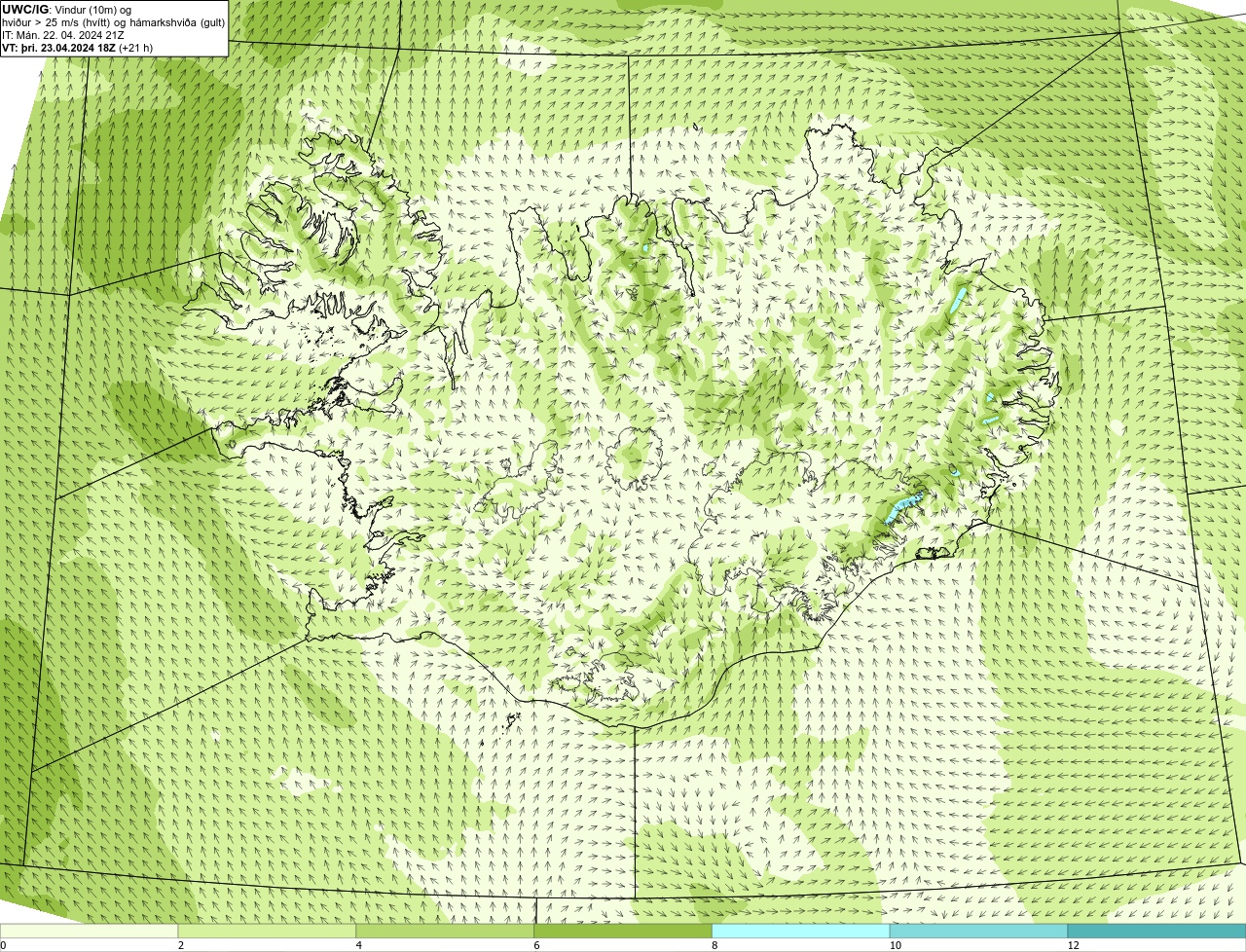1246x952 pixels.
Task: Click the legend scale label '6'
Action: coord(537,945)
